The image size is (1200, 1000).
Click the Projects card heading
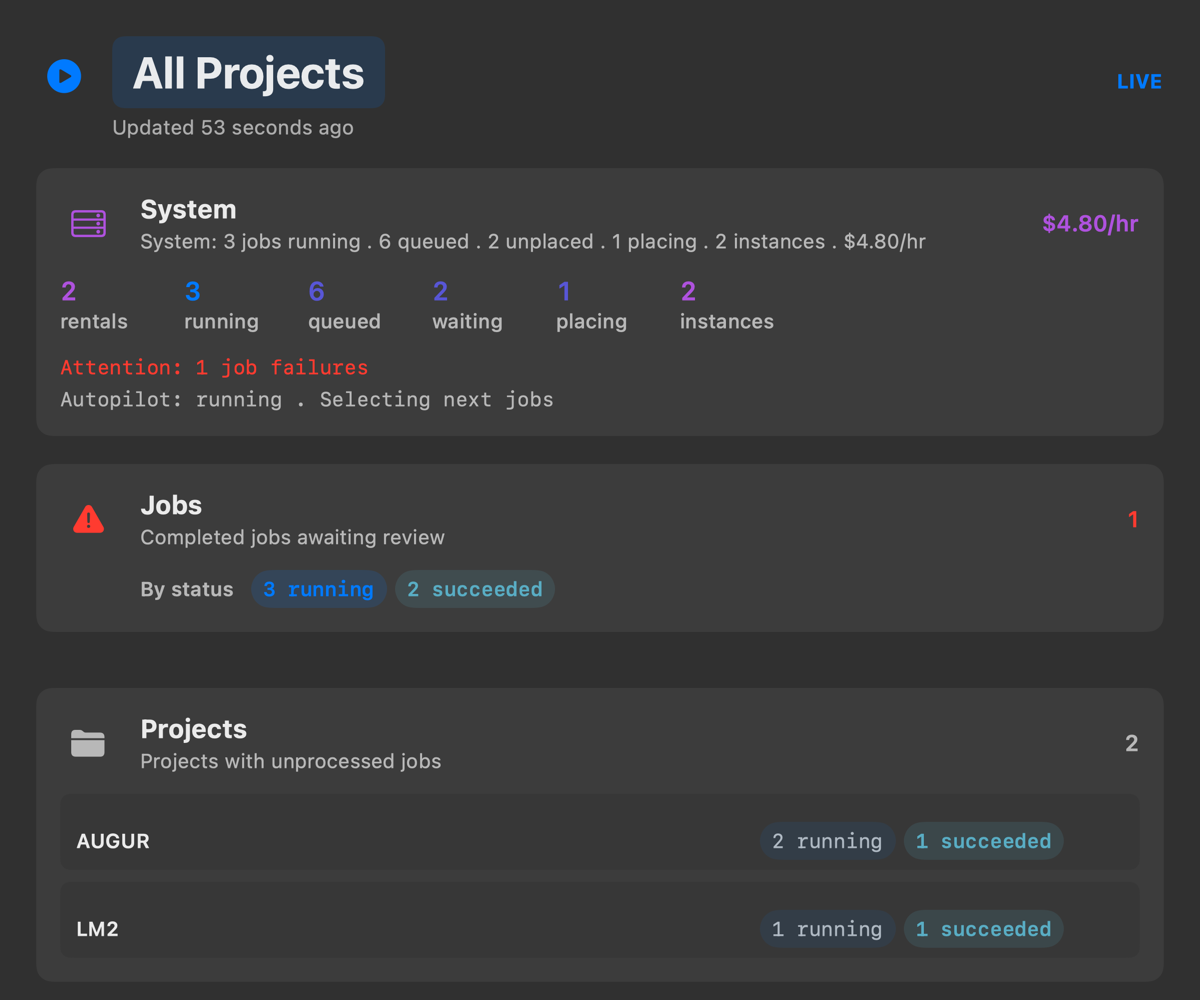[193, 729]
